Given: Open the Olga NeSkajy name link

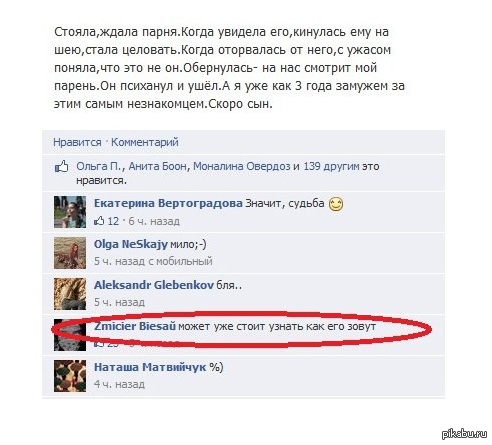Looking at the screenshot, I should pos(131,244).
